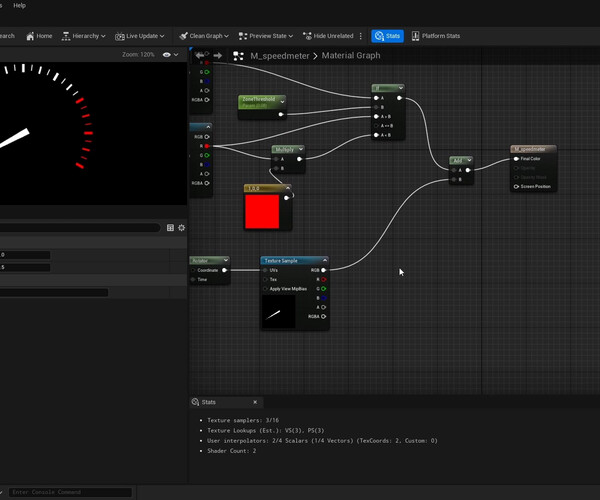600x500 pixels.
Task: Click the Material Graph breadcrumb
Action: point(351,55)
